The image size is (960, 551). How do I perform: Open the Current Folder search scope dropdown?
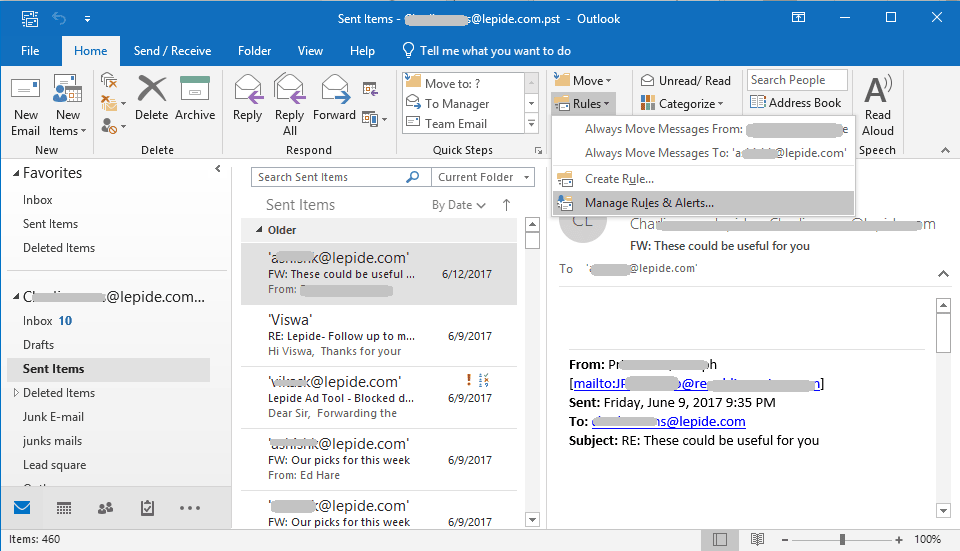pyautogui.click(x=483, y=177)
